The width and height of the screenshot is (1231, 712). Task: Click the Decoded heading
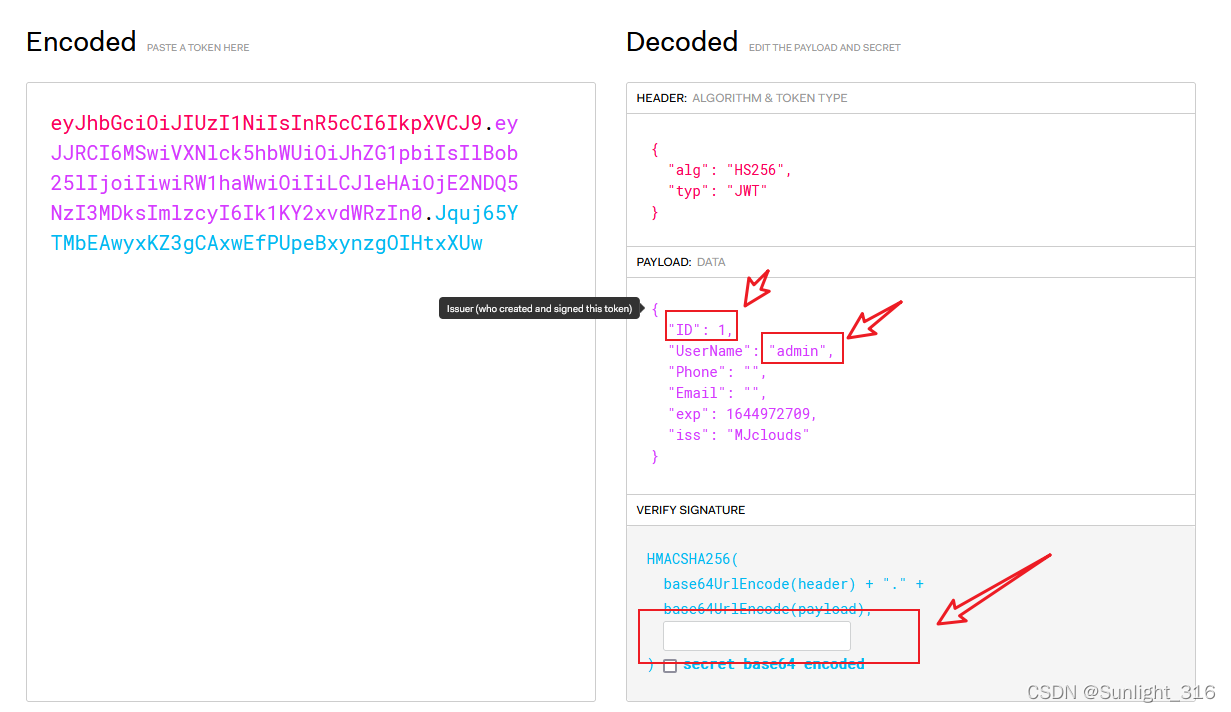682,42
